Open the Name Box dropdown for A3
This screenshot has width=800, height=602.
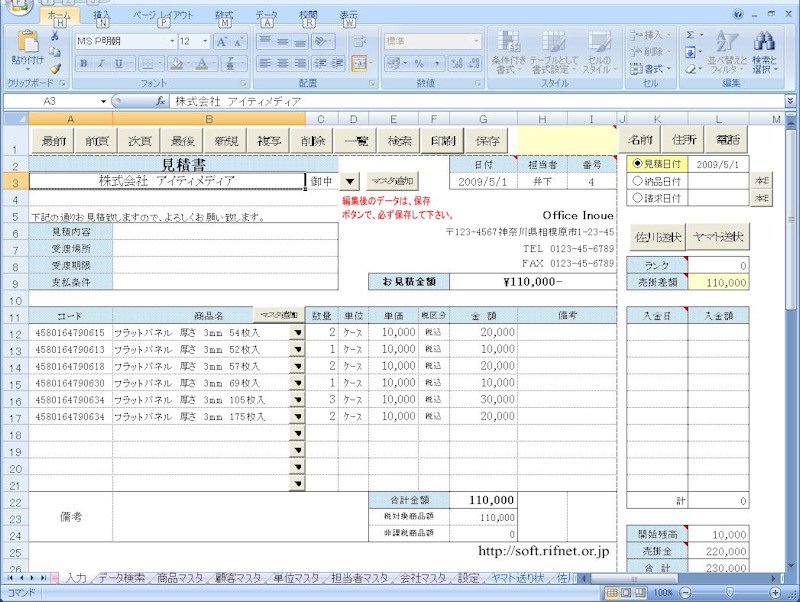(103, 101)
